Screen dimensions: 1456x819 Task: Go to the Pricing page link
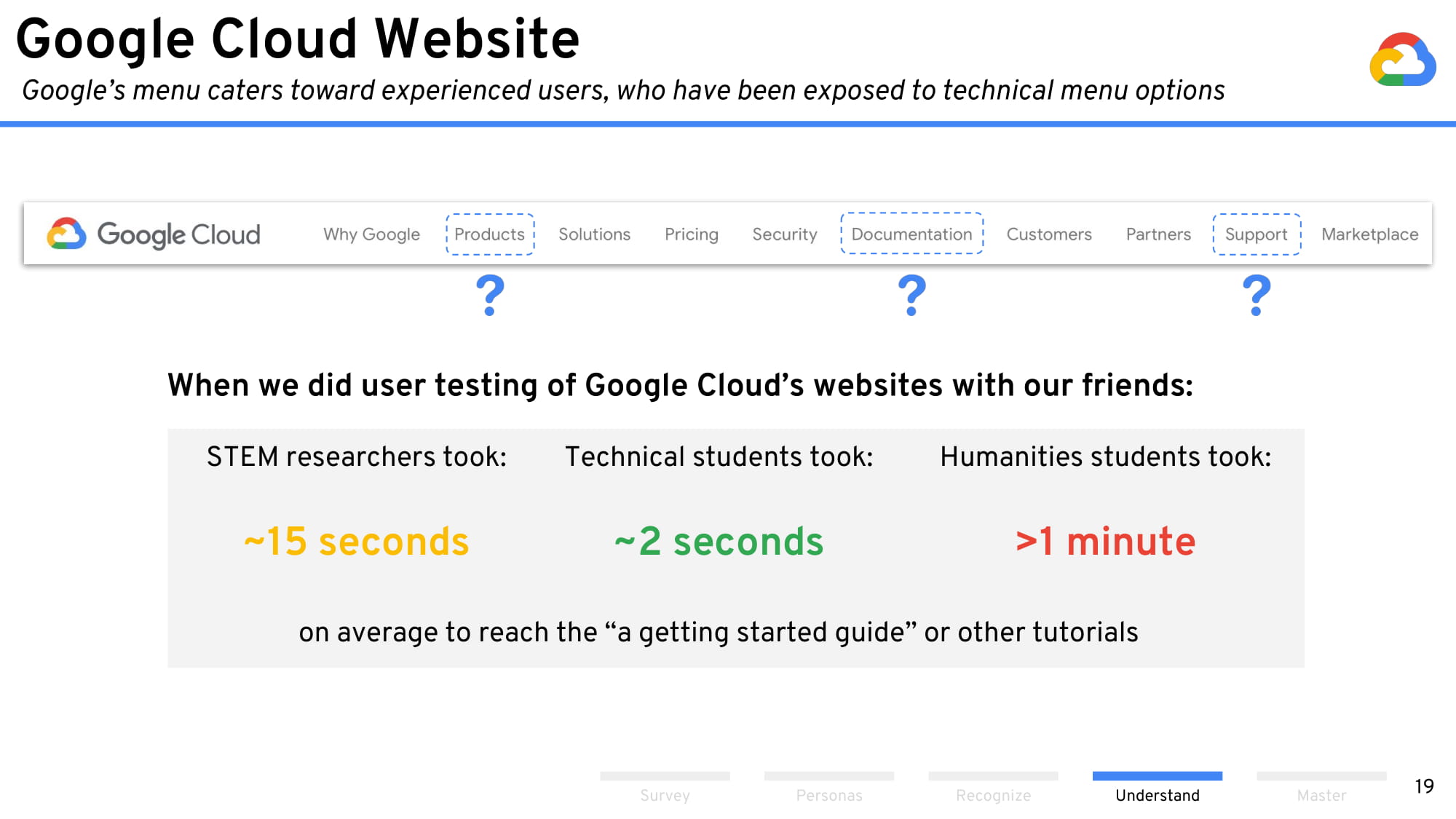(x=691, y=234)
